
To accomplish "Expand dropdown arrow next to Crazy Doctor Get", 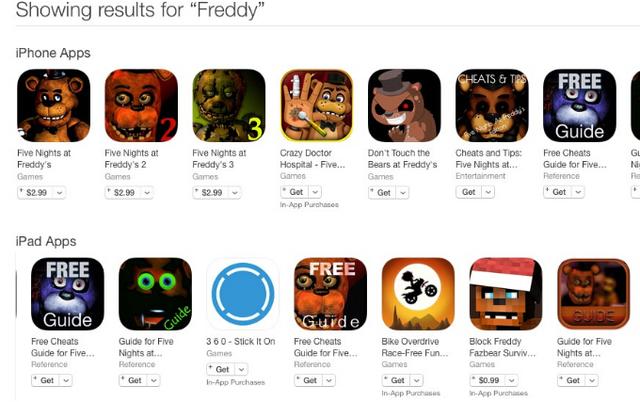I will pos(315,192).
